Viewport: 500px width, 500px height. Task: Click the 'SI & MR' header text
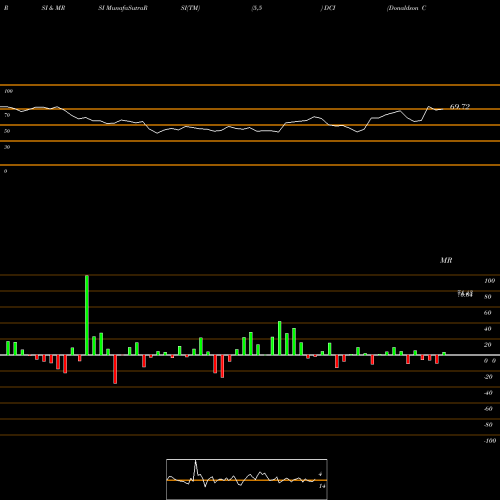[53, 8]
